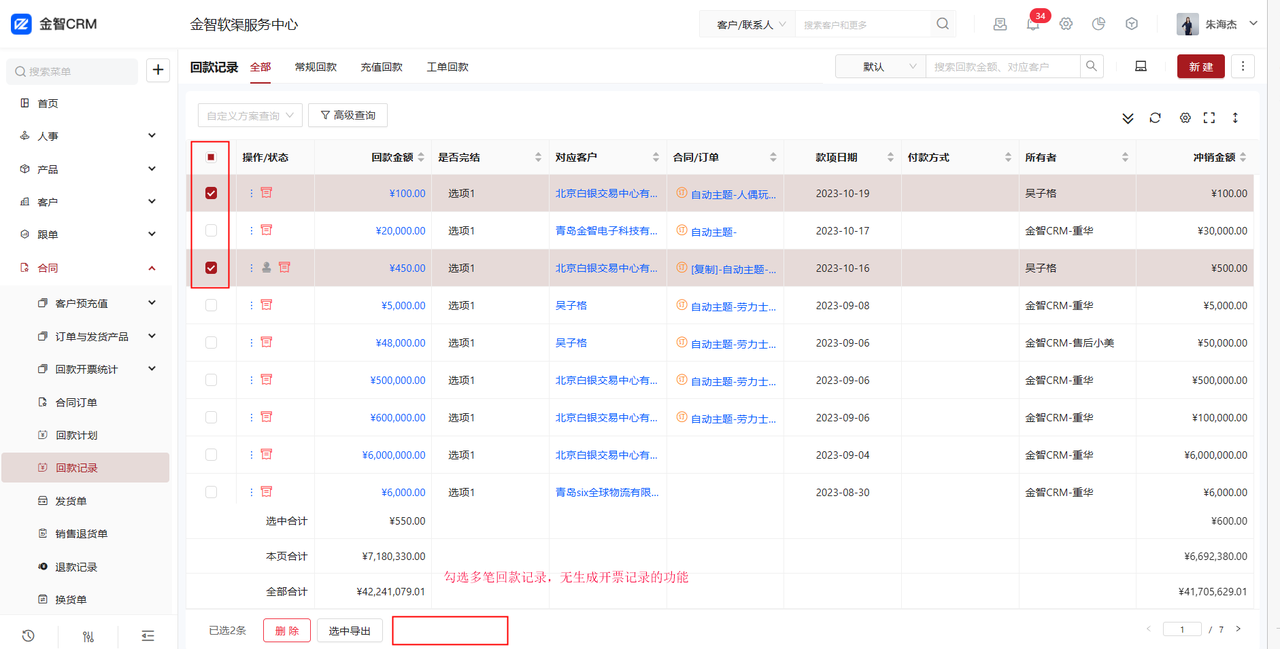
Task: Switch to the 常规回款 tab
Action: click(x=316, y=67)
